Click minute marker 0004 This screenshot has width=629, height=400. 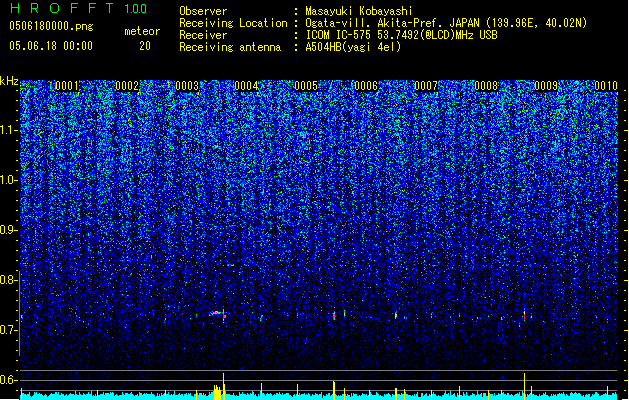pyautogui.click(x=246, y=86)
